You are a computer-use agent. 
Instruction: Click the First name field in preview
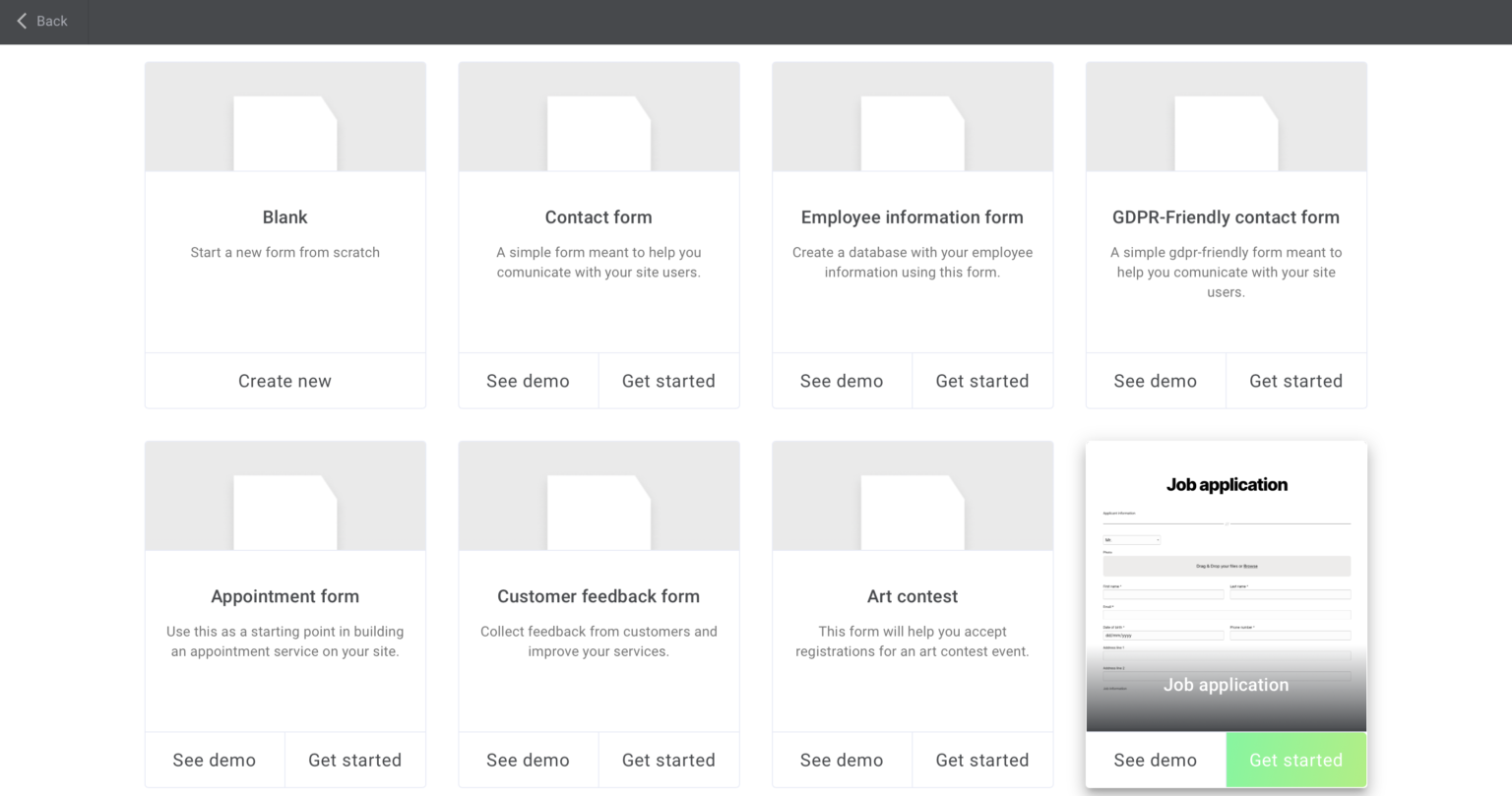pyautogui.click(x=1164, y=593)
